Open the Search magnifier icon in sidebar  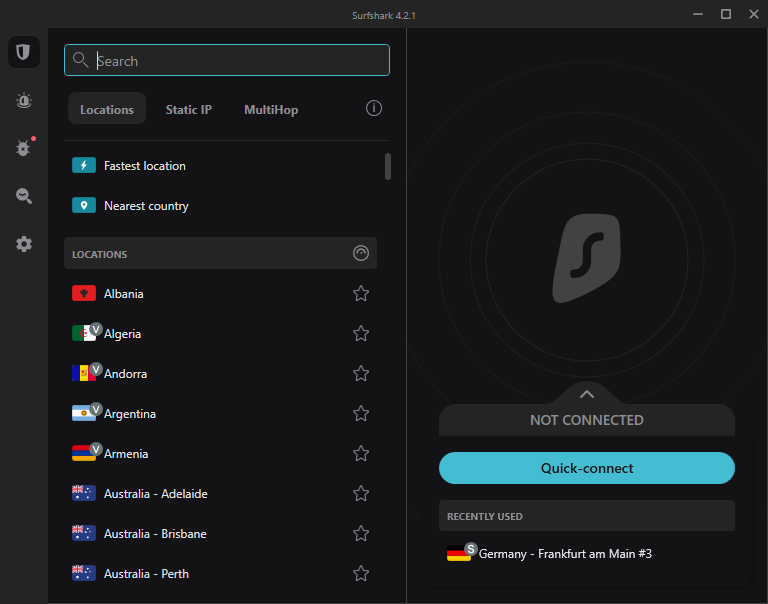[24, 195]
